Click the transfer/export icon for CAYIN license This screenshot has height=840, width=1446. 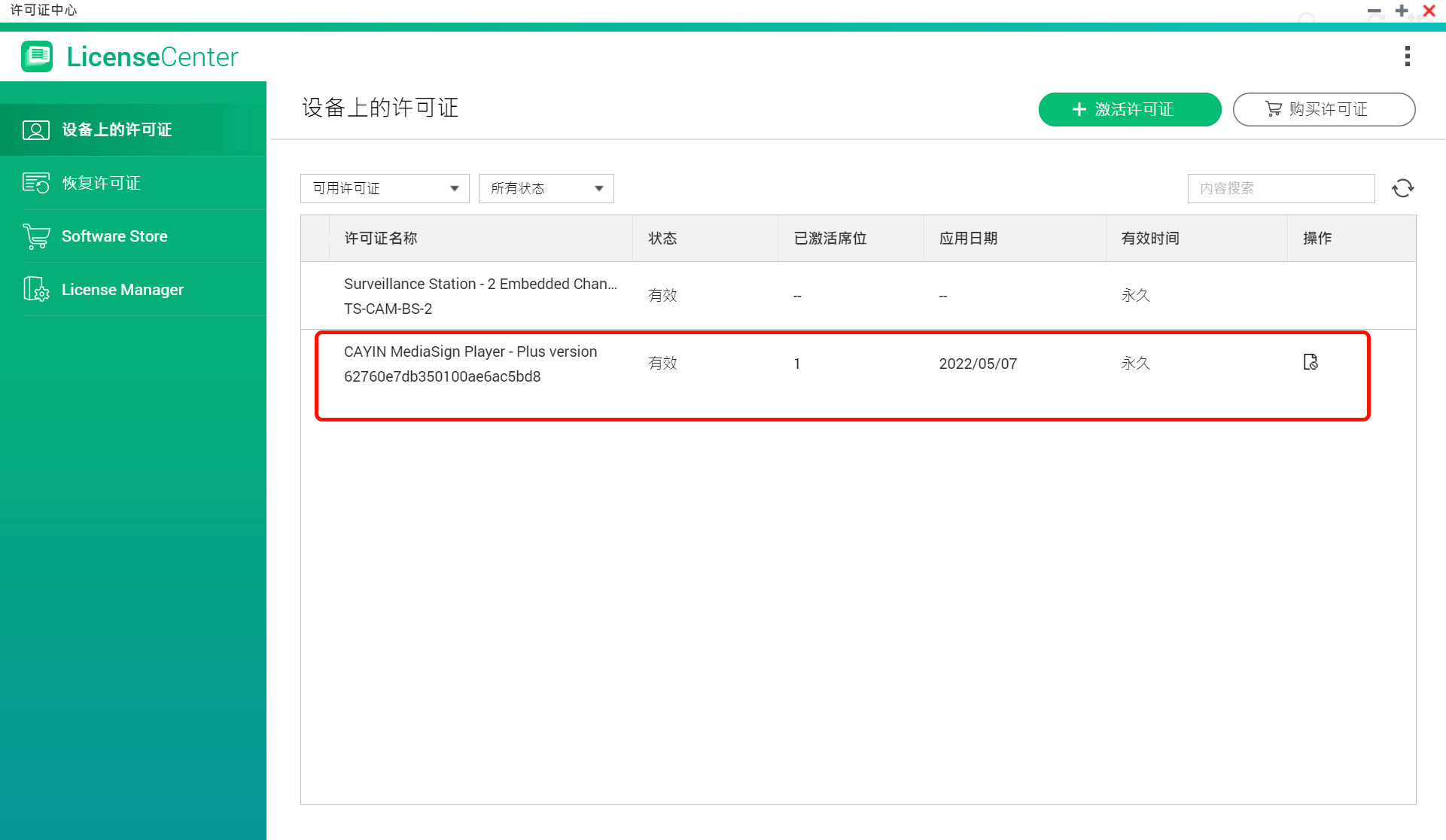click(1310, 362)
